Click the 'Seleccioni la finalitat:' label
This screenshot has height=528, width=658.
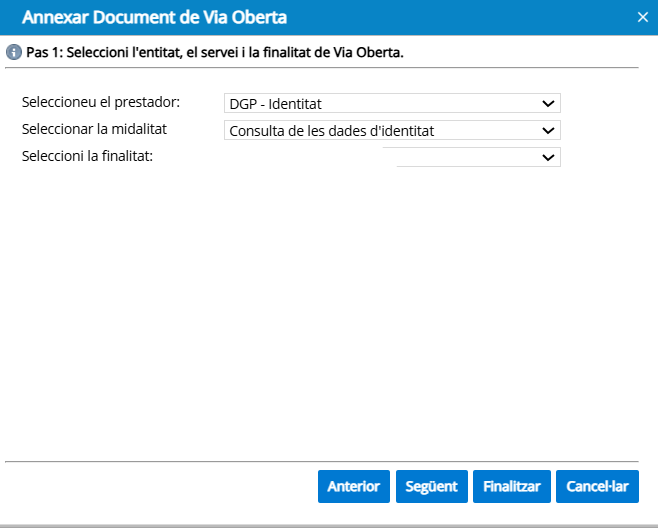pos(86,156)
